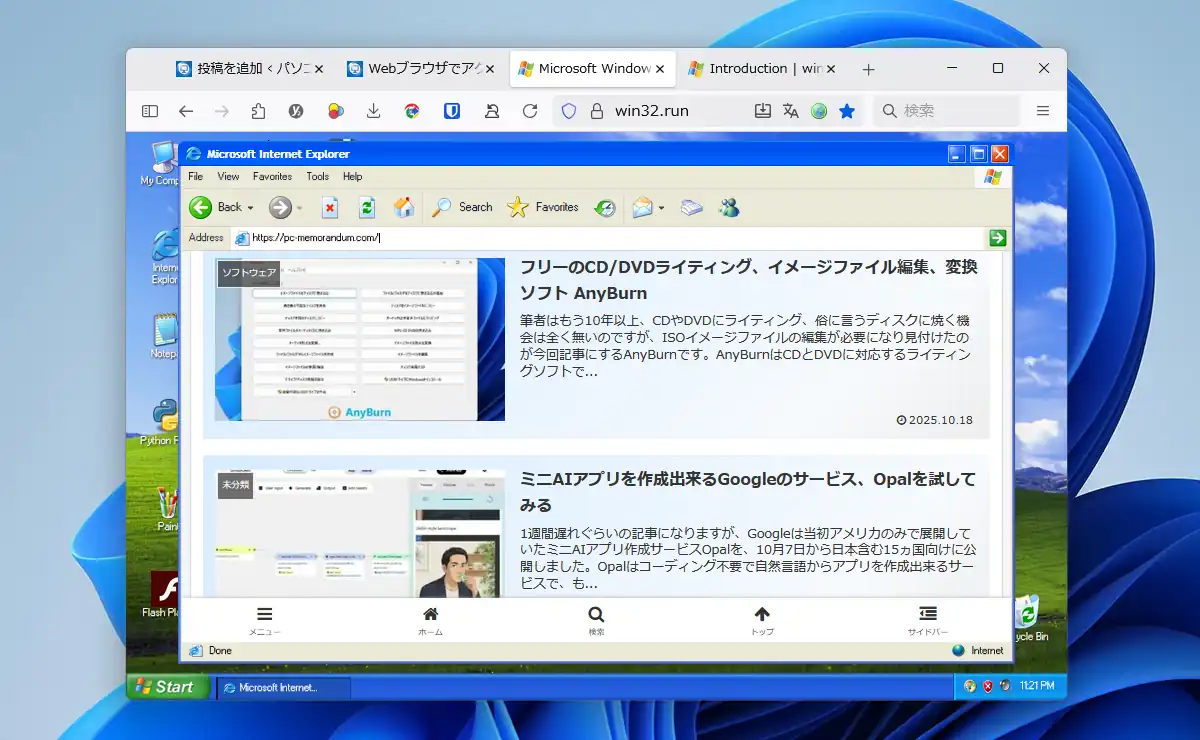Click the green Go arrow by address bar
The height and width of the screenshot is (740, 1200).
pyautogui.click(x=997, y=237)
